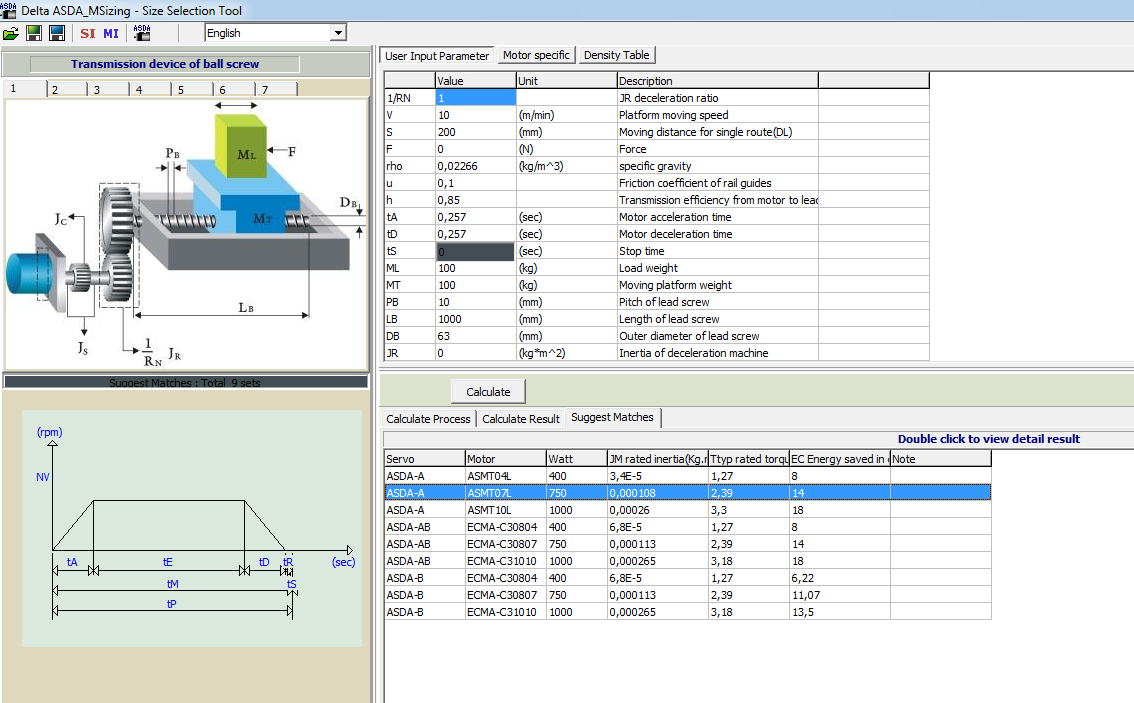Screen dimensions: 1134x703
Task: Click the Value column header
Action: point(476,80)
